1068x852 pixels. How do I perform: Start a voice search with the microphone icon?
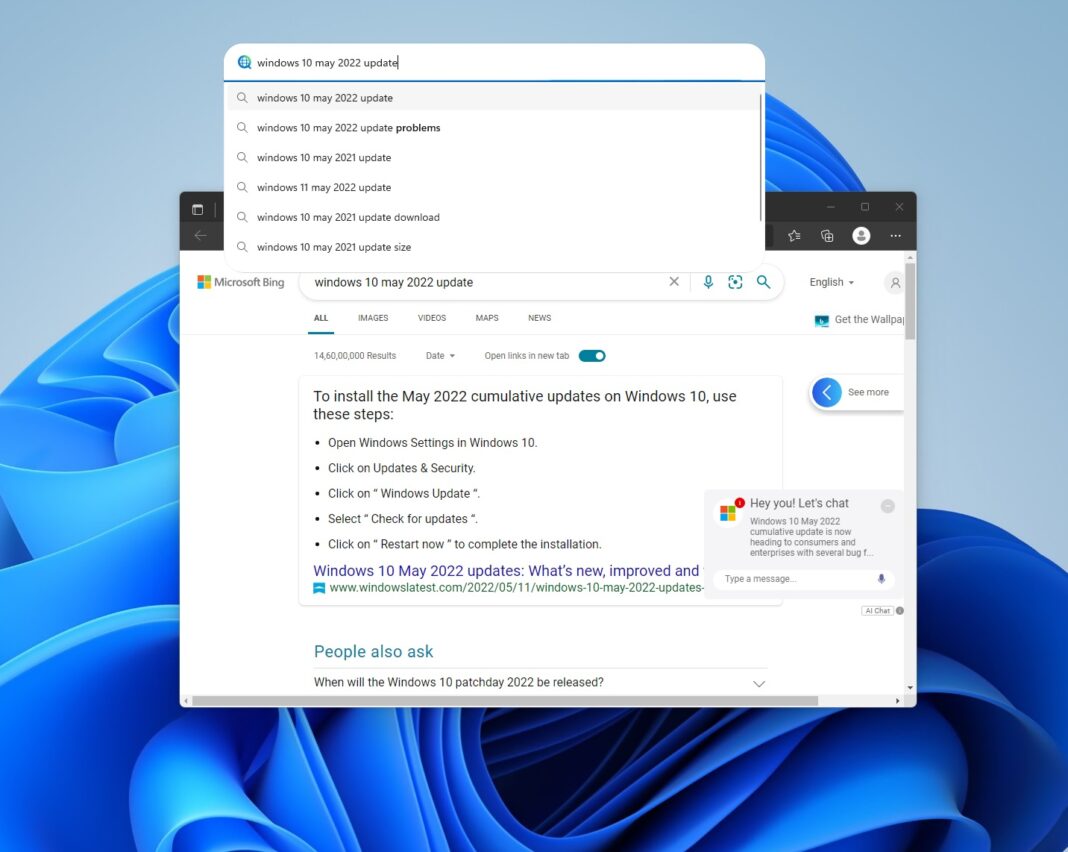coord(709,282)
